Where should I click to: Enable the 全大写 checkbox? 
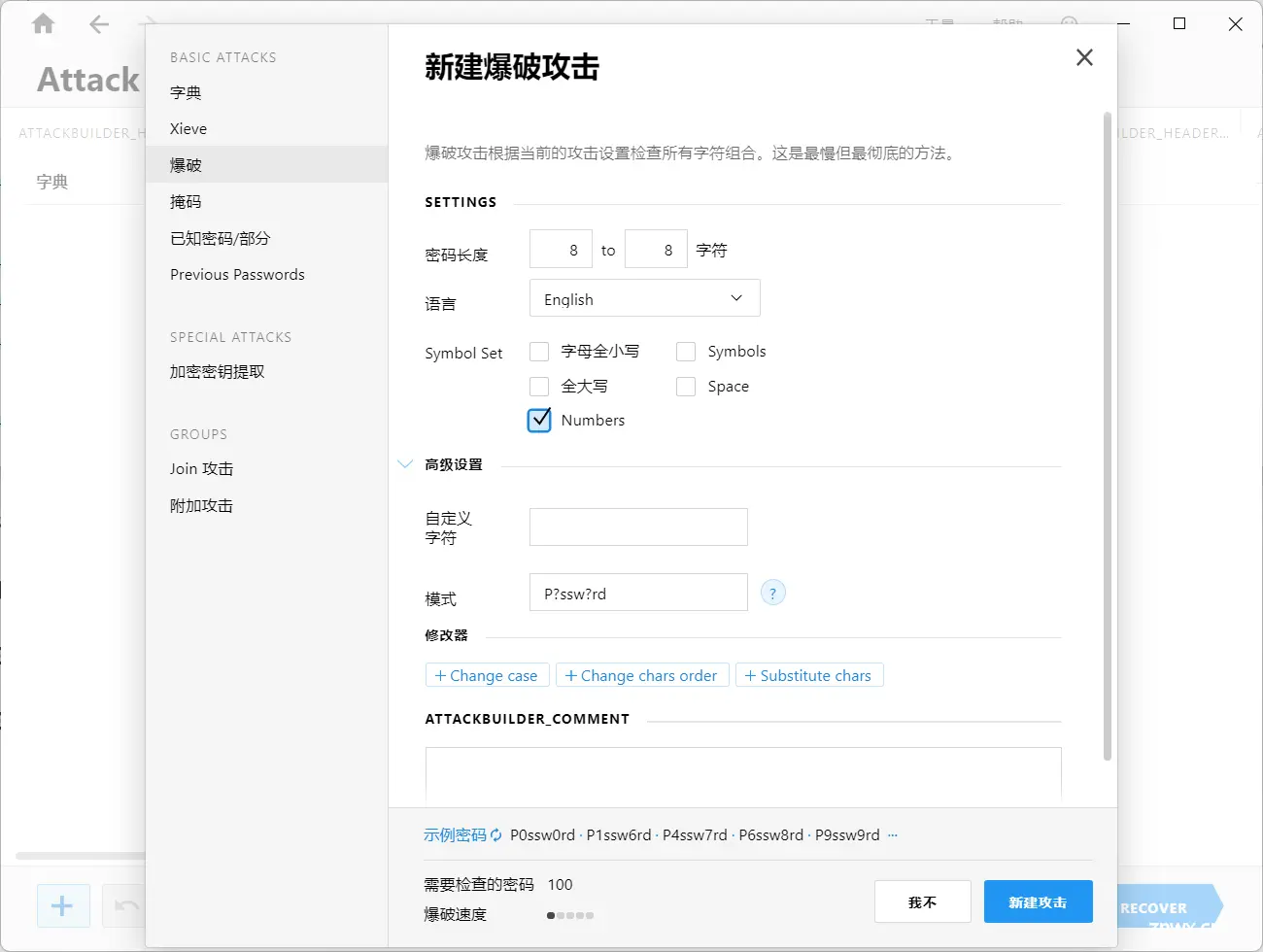pos(539,387)
